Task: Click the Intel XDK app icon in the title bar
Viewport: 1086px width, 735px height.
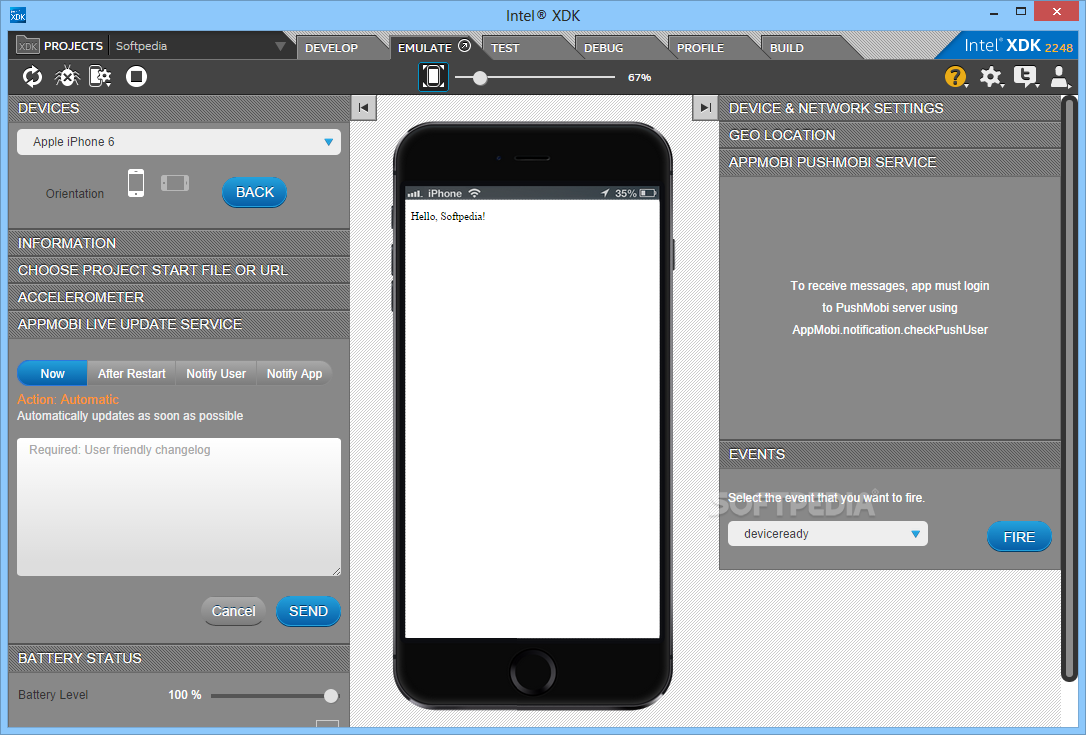Action: coord(18,14)
